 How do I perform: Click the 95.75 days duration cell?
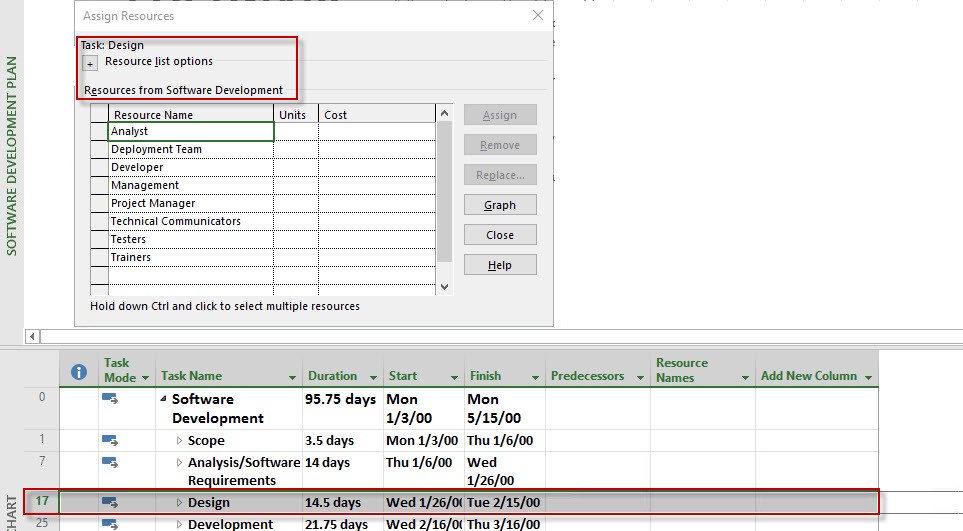[x=341, y=409]
